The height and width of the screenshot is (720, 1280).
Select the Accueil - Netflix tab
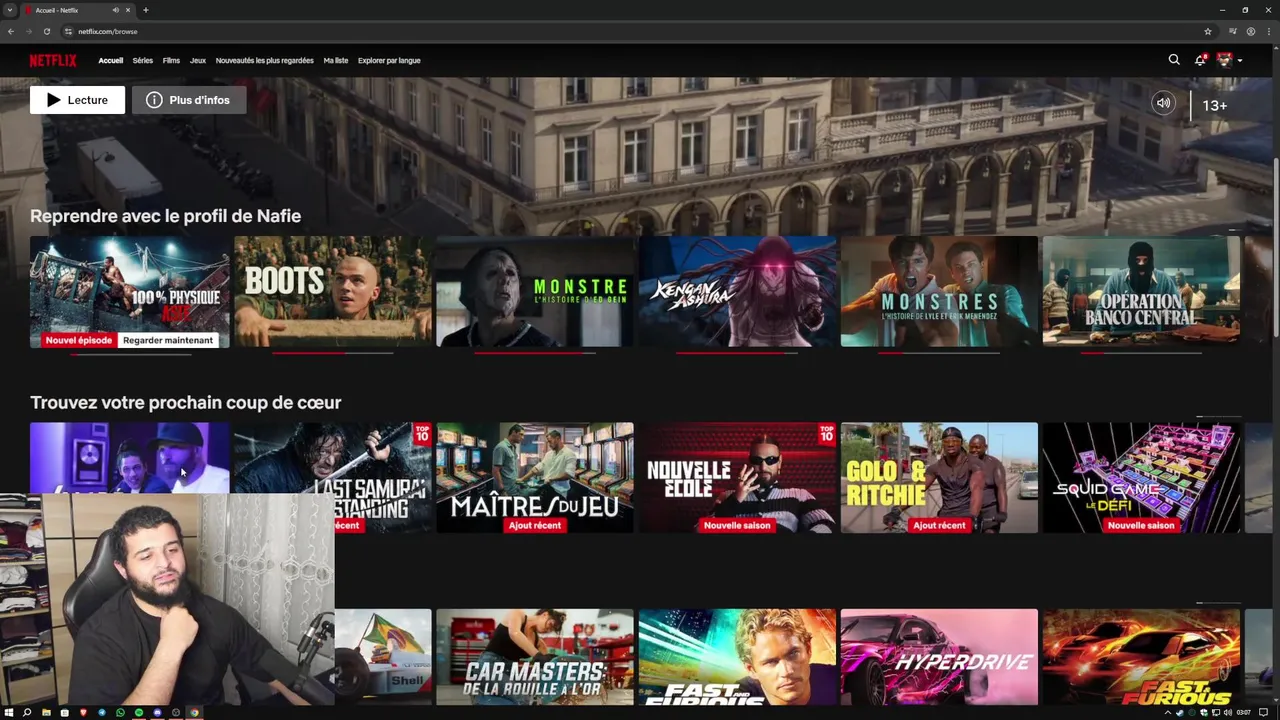tap(78, 10)
